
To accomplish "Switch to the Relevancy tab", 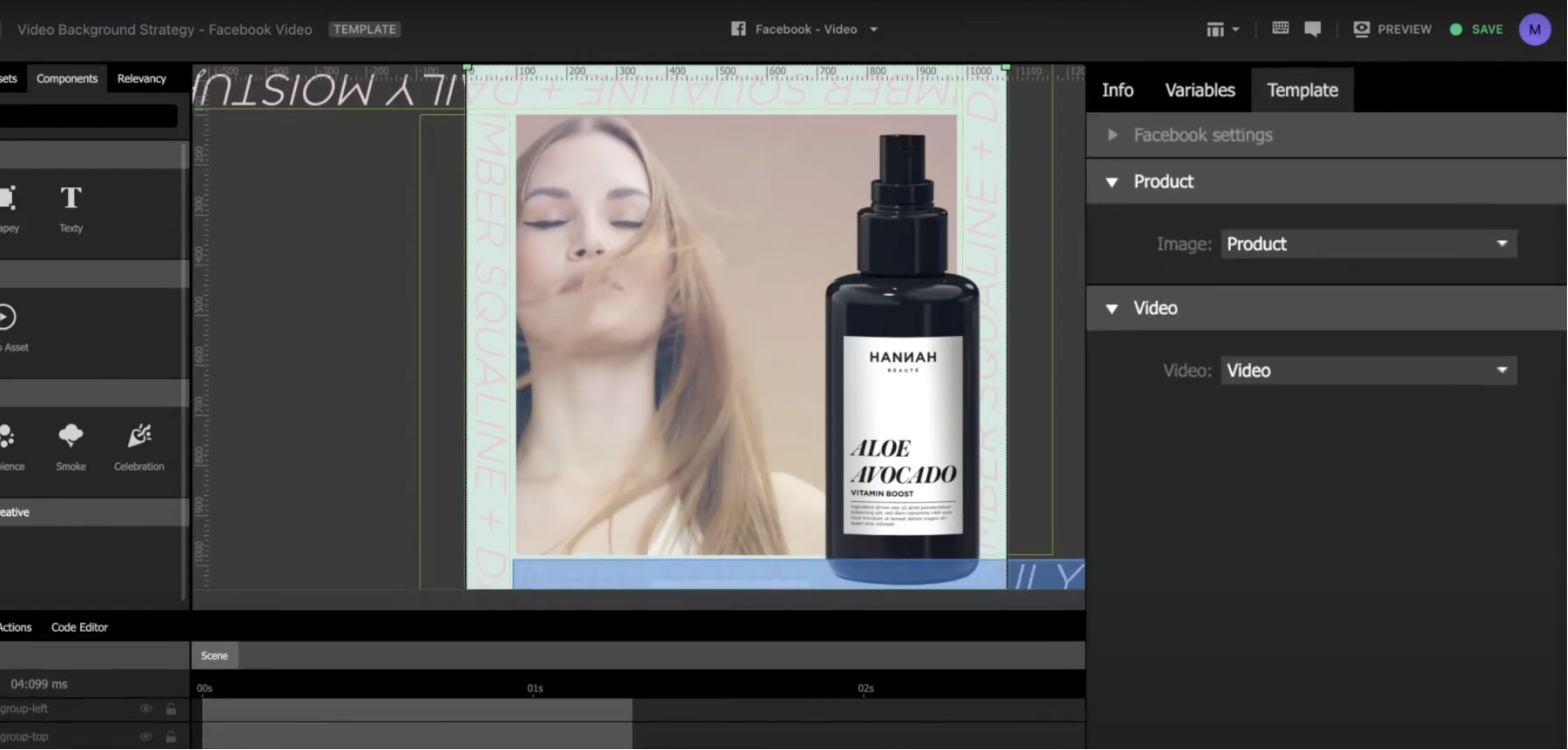I will 142,78.
